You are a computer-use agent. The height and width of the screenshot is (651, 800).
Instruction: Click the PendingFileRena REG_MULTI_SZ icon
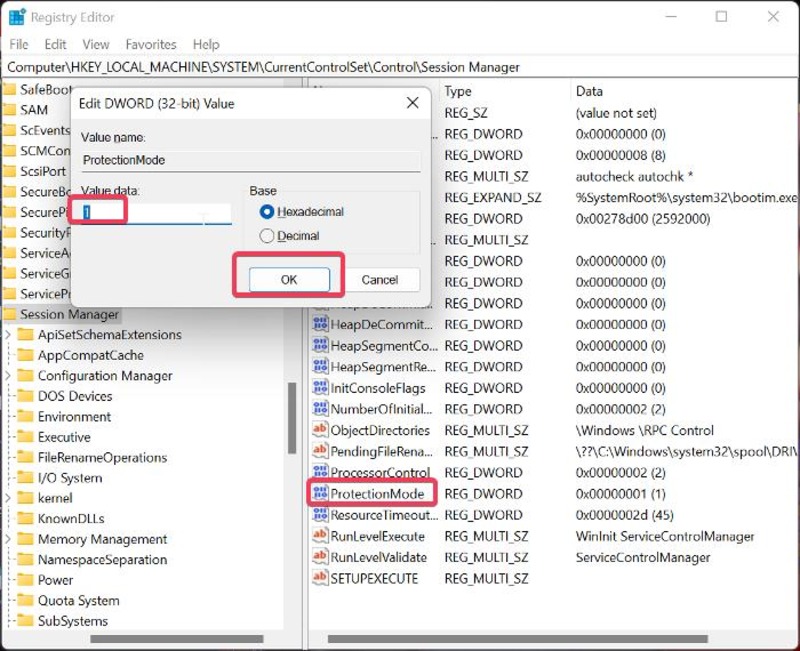pyautogui.click(x=321, y=451)
